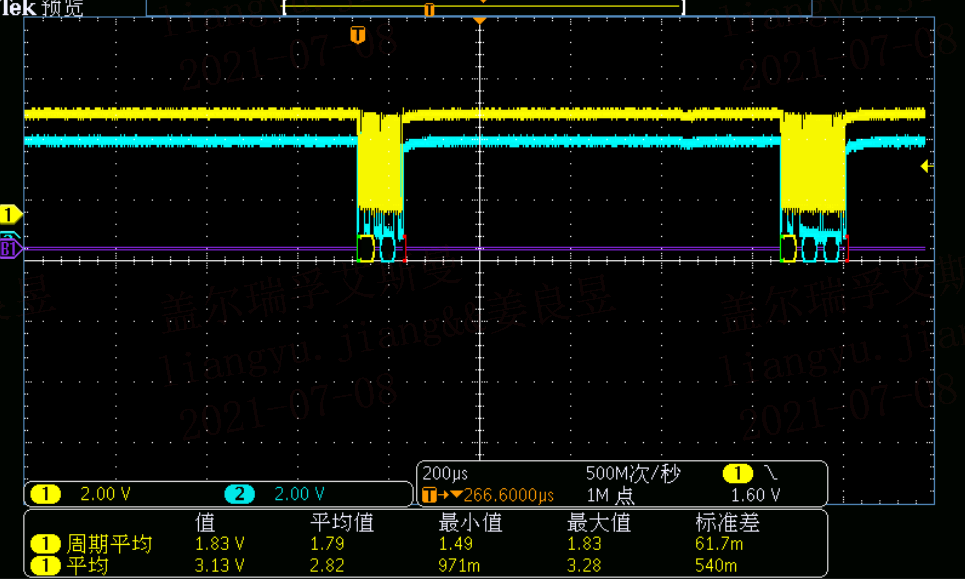
Task: Select the cyan channel 2 scale 2.00 V
Action: click(x=299, y=494)
